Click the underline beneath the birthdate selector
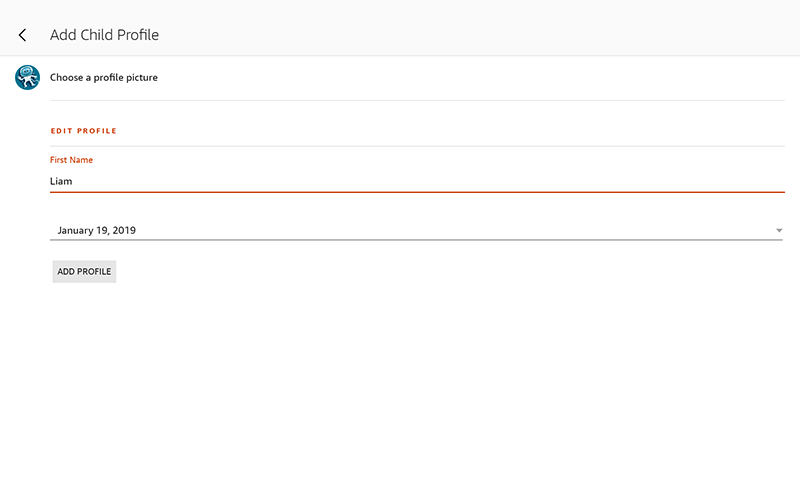Screen dimensions: 800x500 pos(417,240)
